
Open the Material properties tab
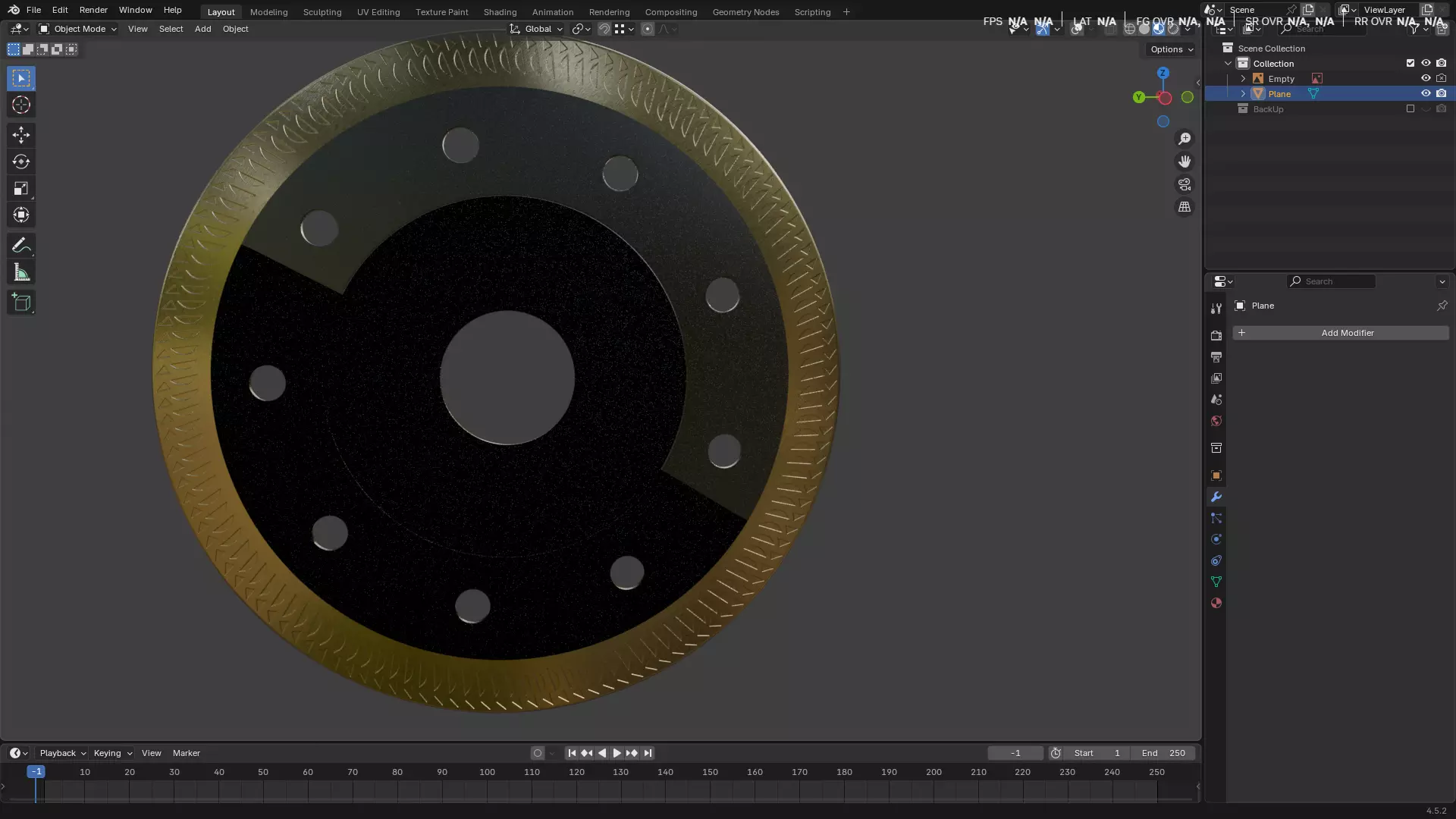1216,603
